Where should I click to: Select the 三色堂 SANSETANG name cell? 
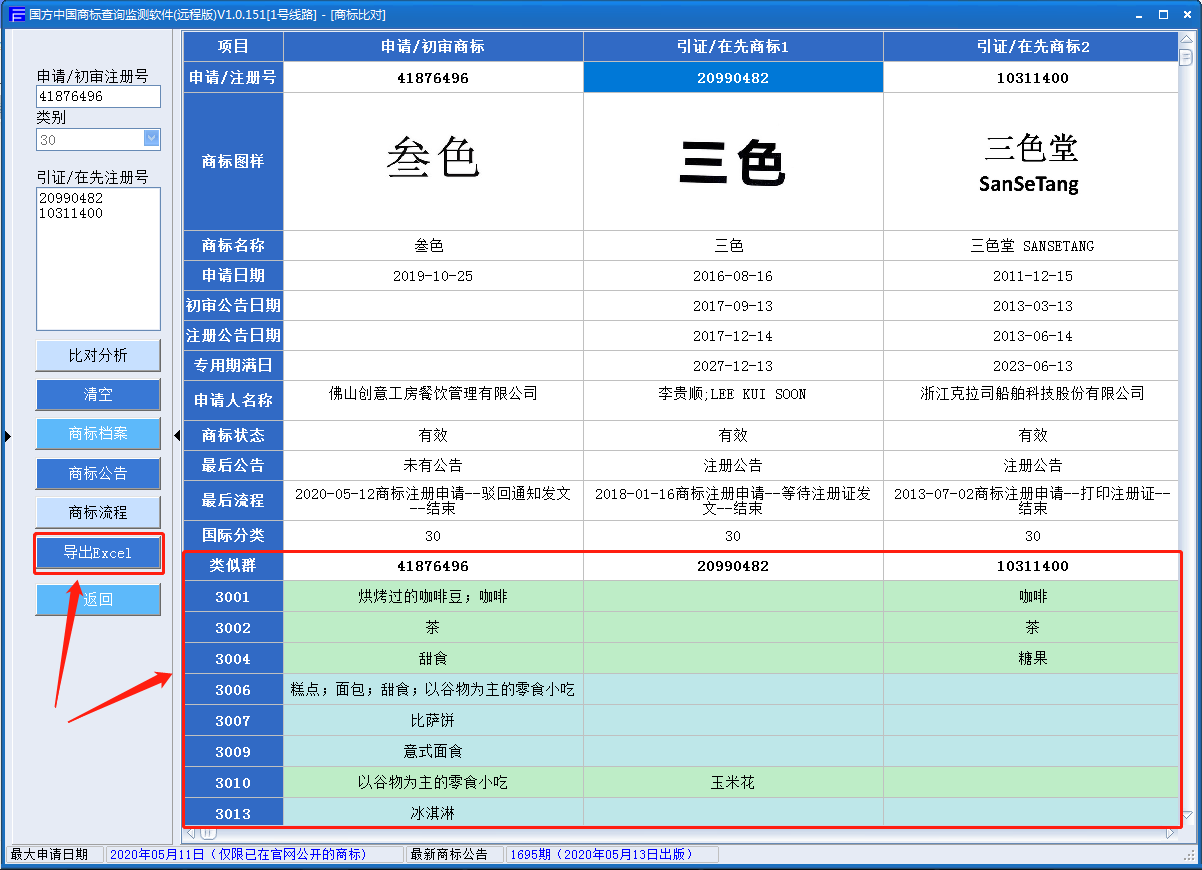(x=1032, y=246)
